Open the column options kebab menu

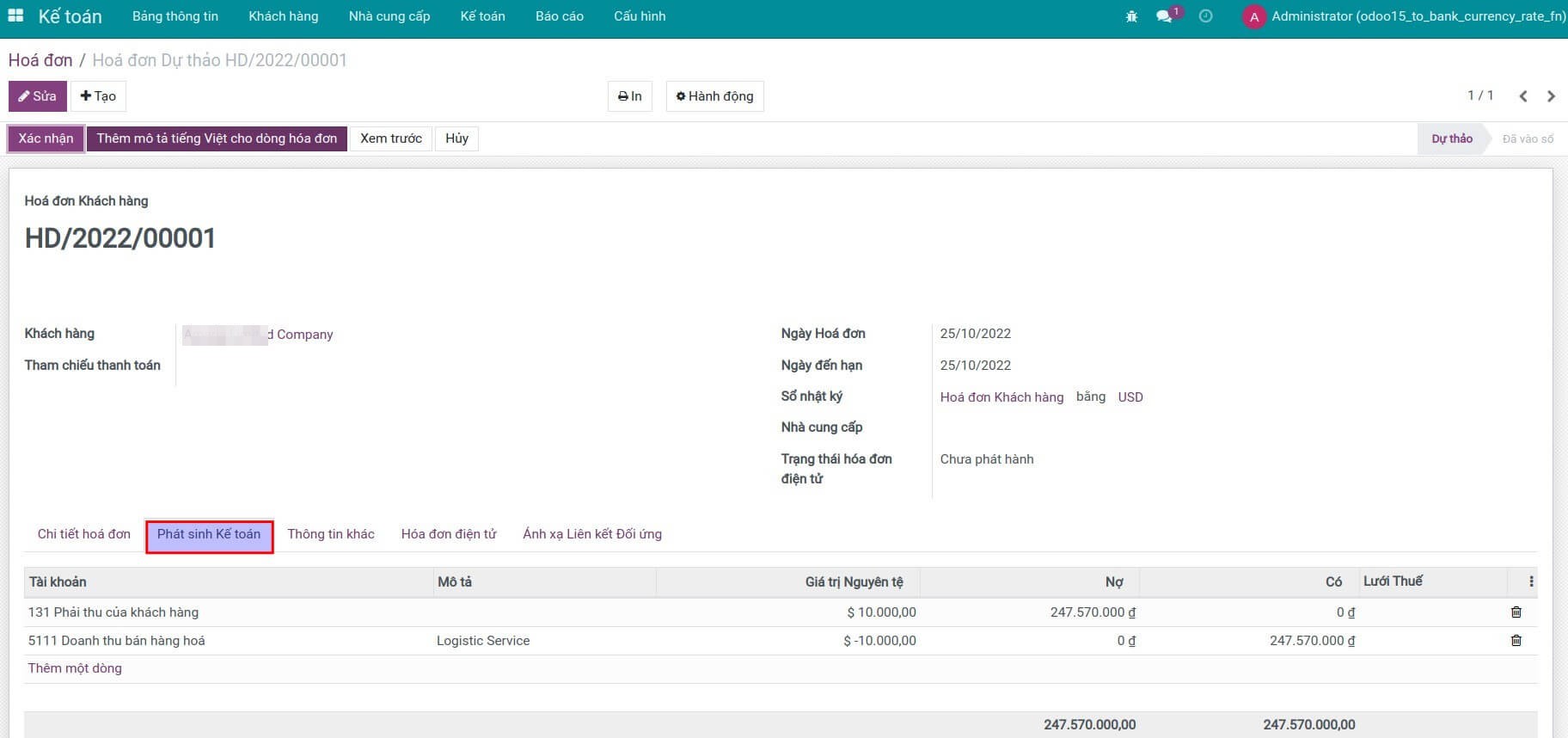tap(1531, 582)
